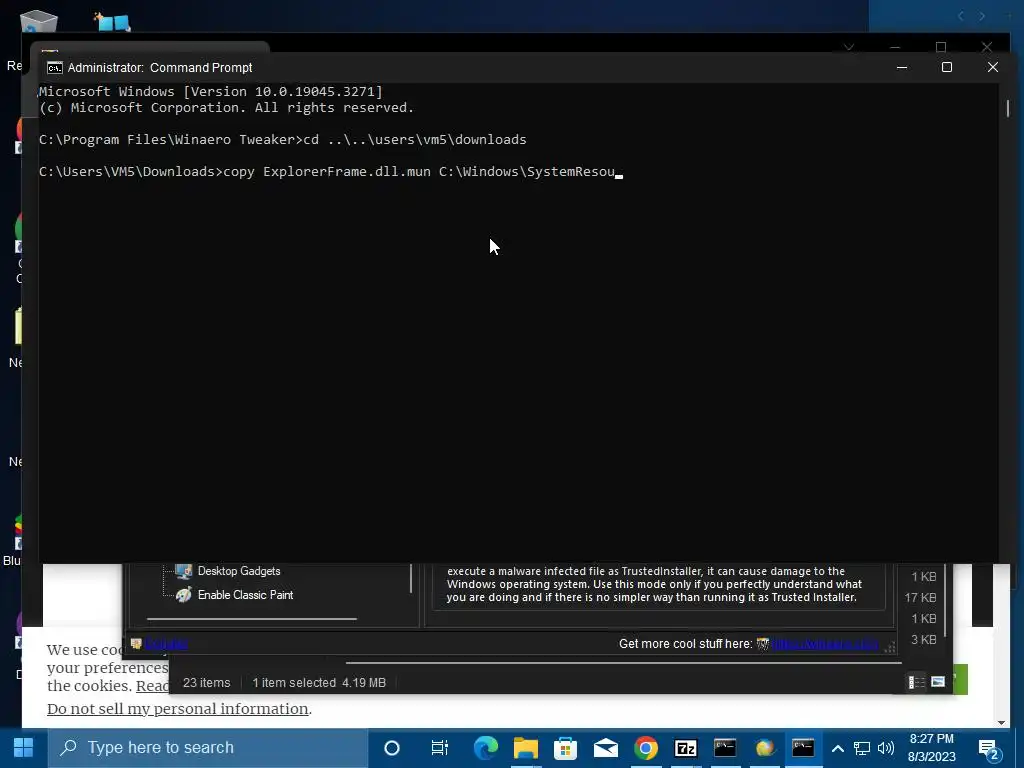This screenshot has height=768, width=1024.
Task: Open Winaero Tweaker taskbar icon
Action: (765, 748)
